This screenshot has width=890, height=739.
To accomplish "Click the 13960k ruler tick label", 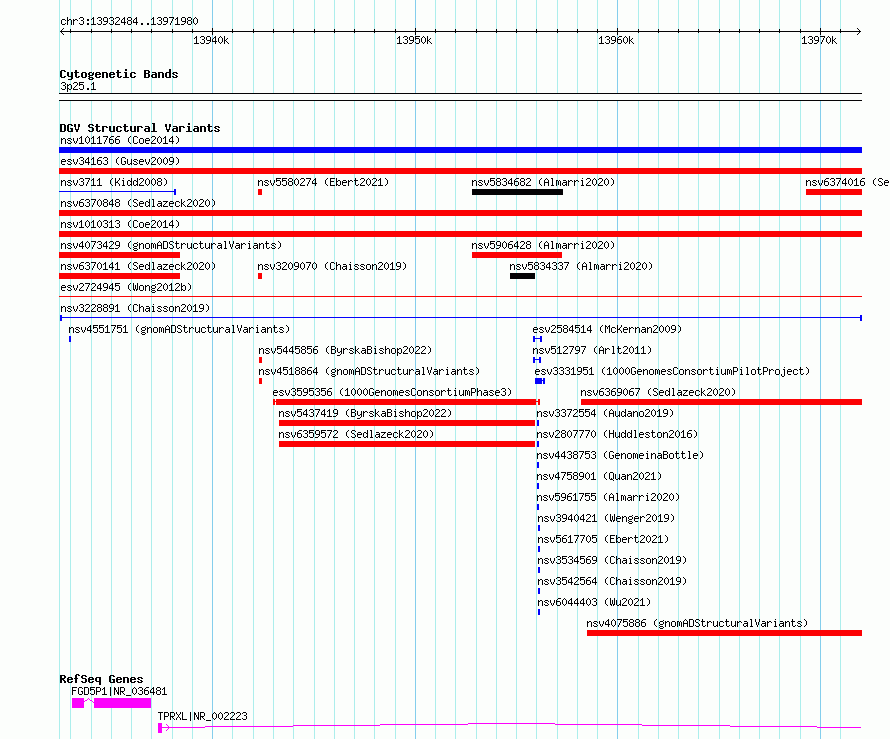I will tap(616, 40).
